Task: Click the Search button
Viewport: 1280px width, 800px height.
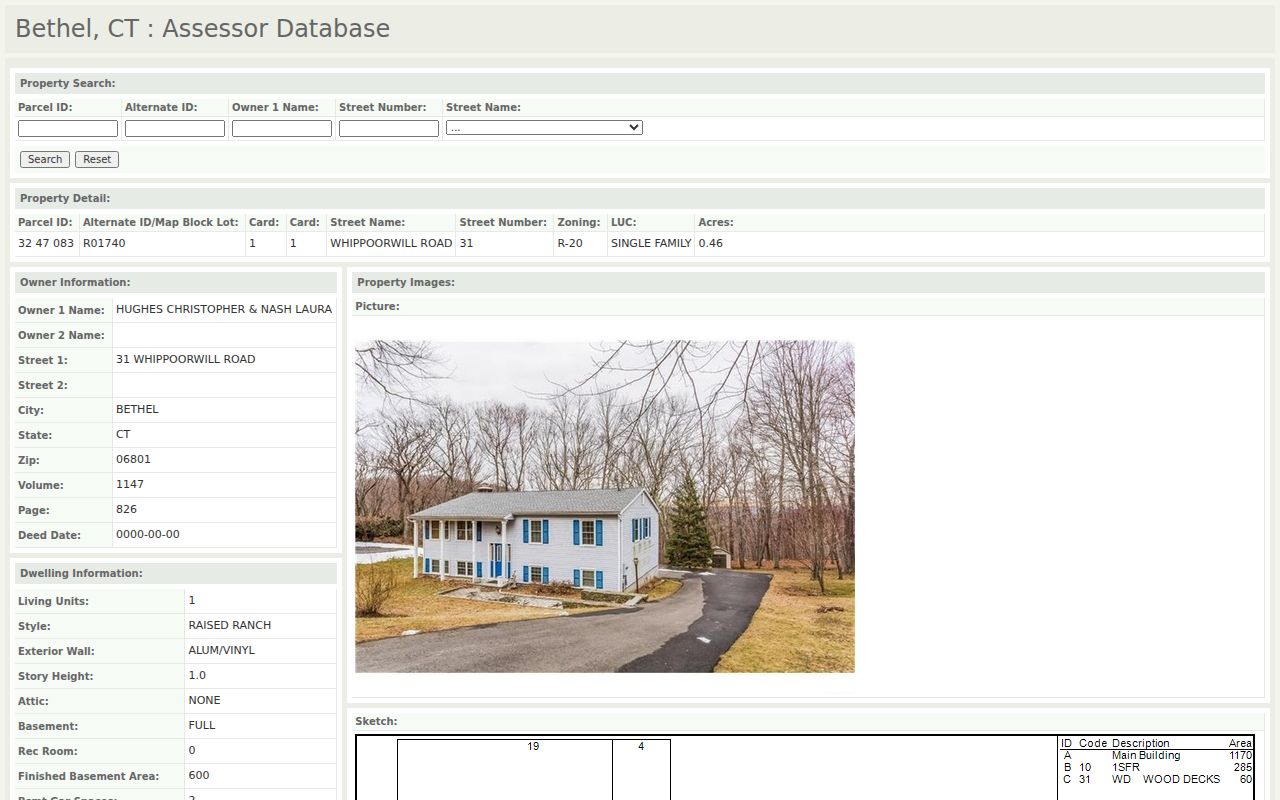Action: (45, 159)
